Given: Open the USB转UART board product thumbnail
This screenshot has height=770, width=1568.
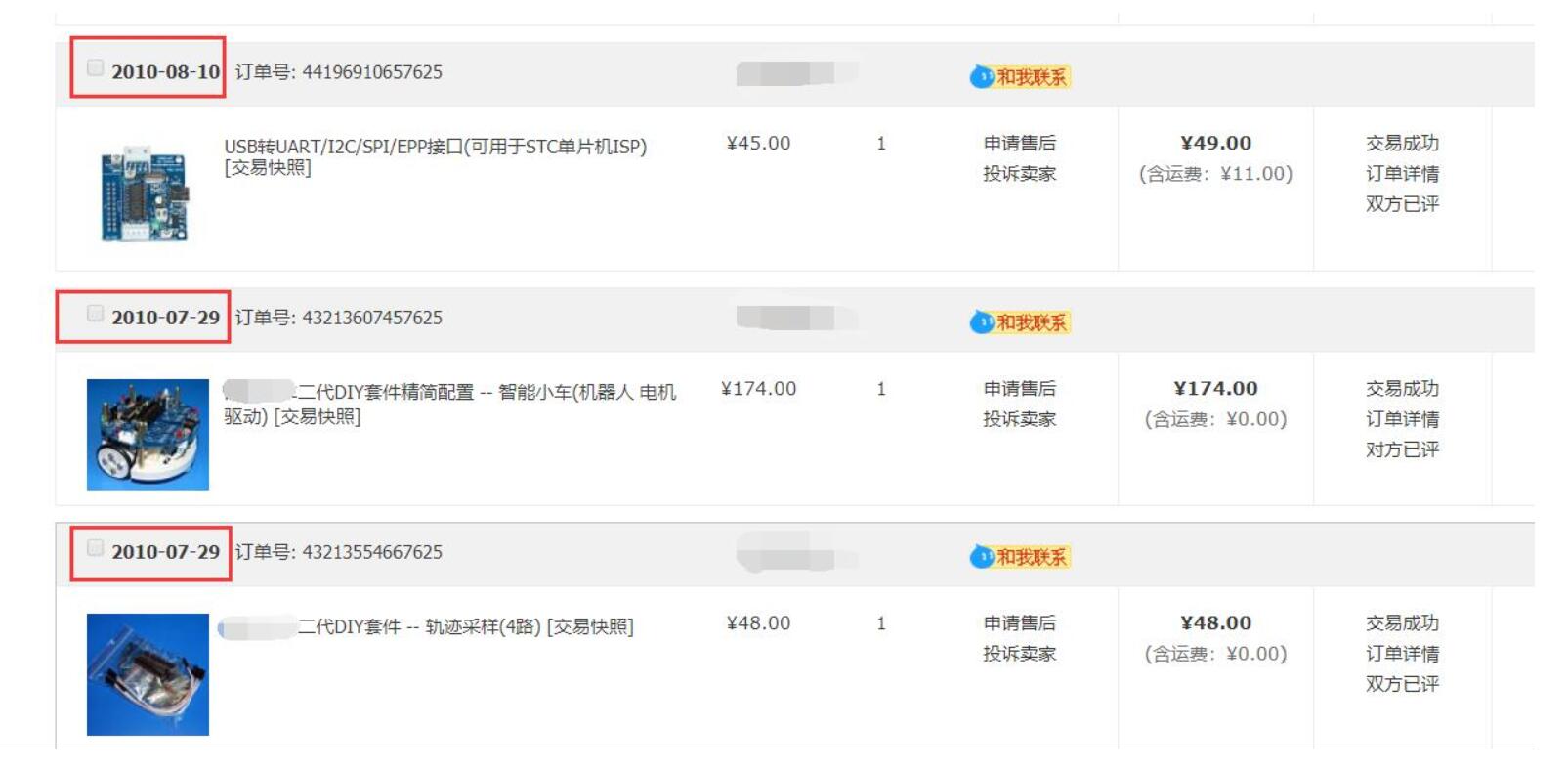Looking at the screenshot, I should [x=145, y=192].
